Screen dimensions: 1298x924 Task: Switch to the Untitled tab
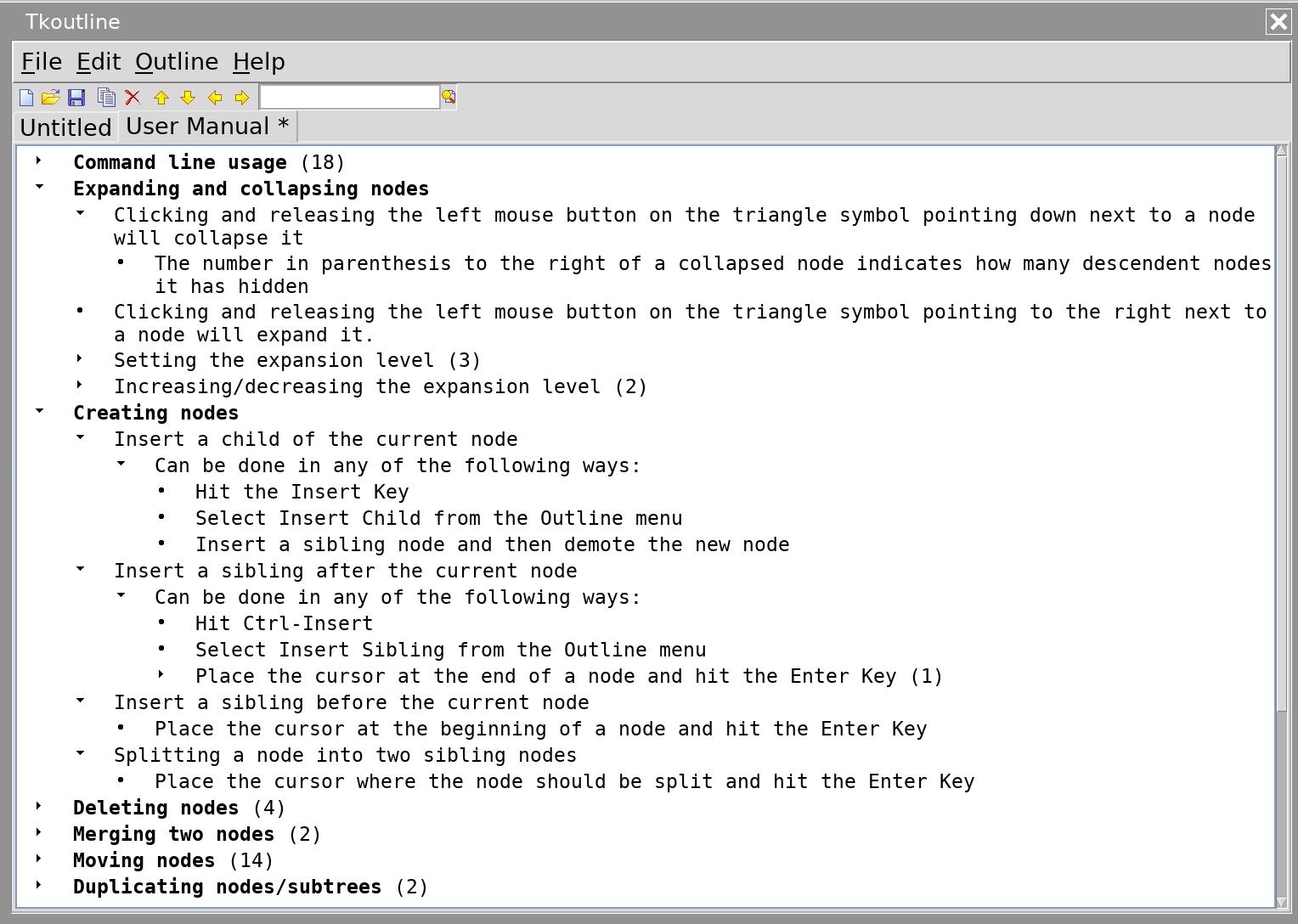click(x=66, y=127)
